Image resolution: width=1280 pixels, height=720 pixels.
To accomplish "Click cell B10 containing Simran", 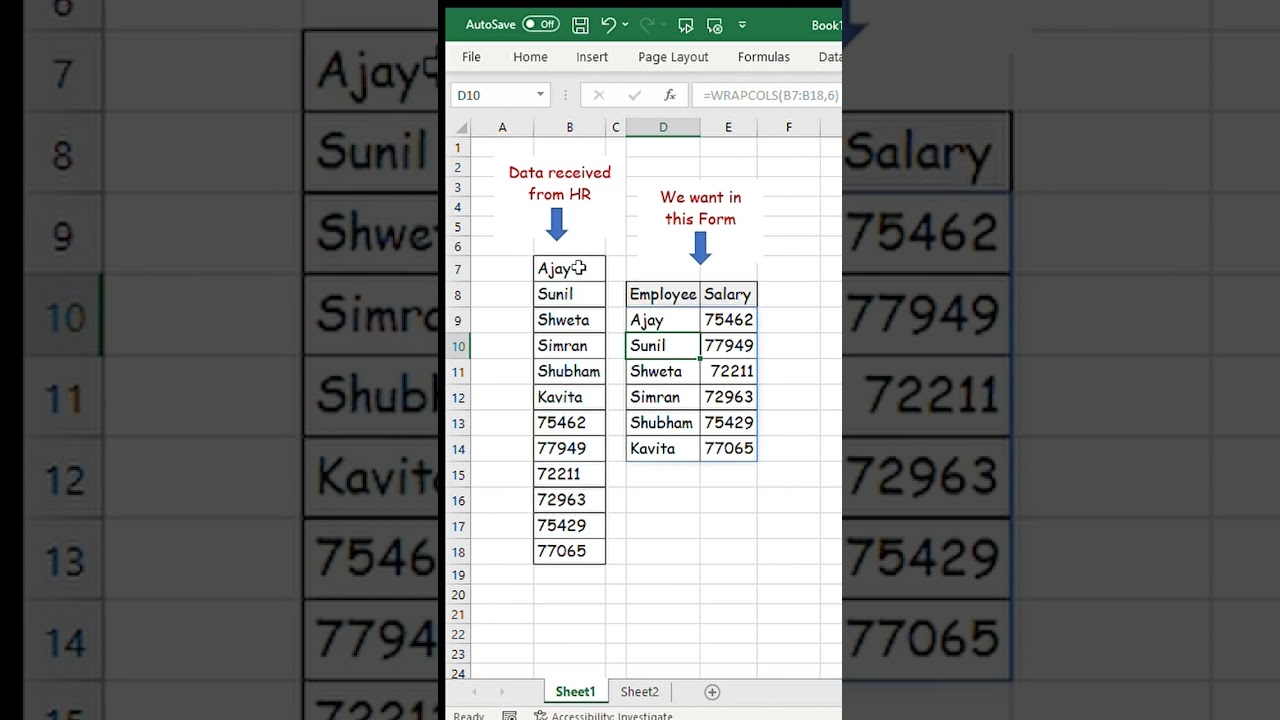I will (x=569, y=346).
